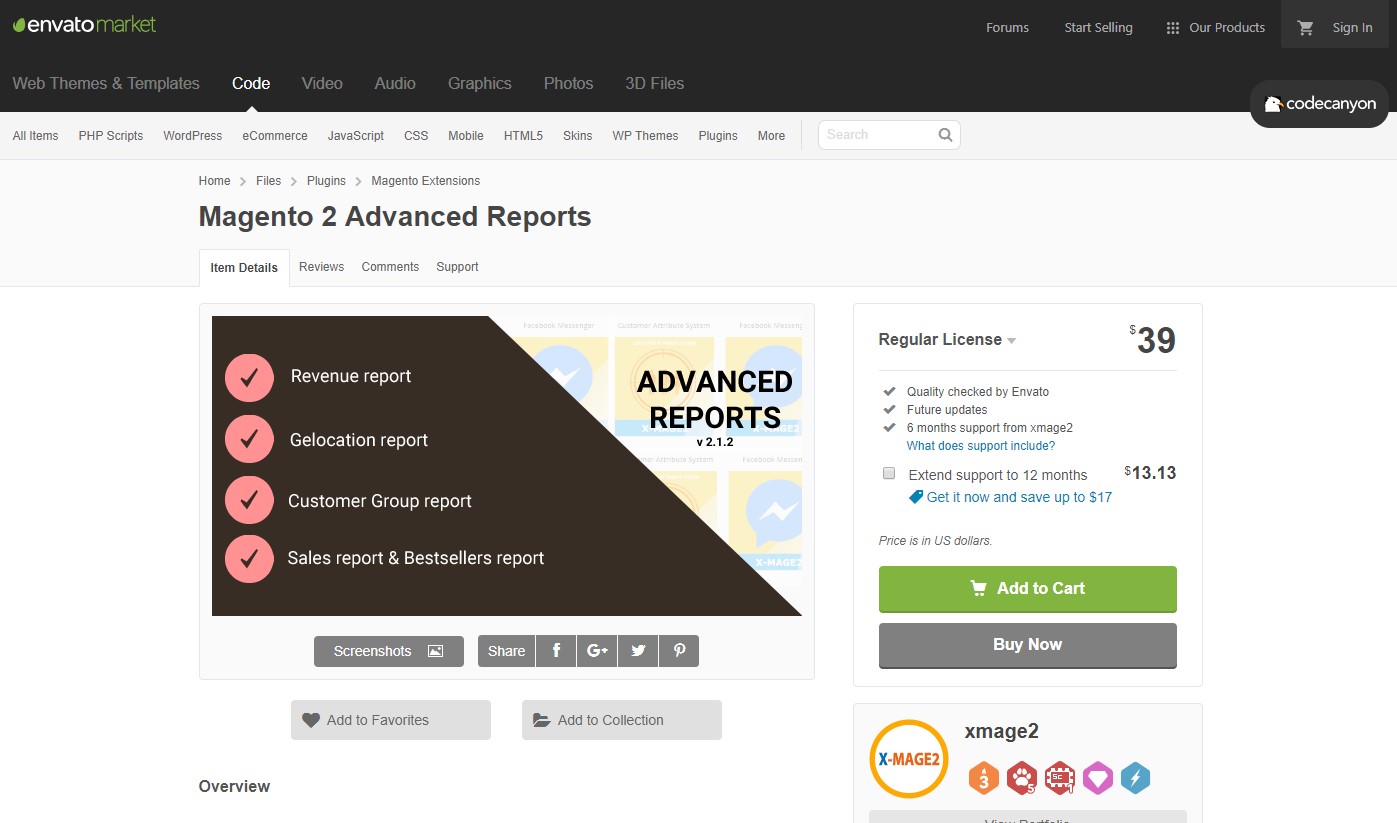The width and height of the screenshot is (1397, 823).
Task: Click the Add to Cart button
Action: click(x=1028, y=589)
